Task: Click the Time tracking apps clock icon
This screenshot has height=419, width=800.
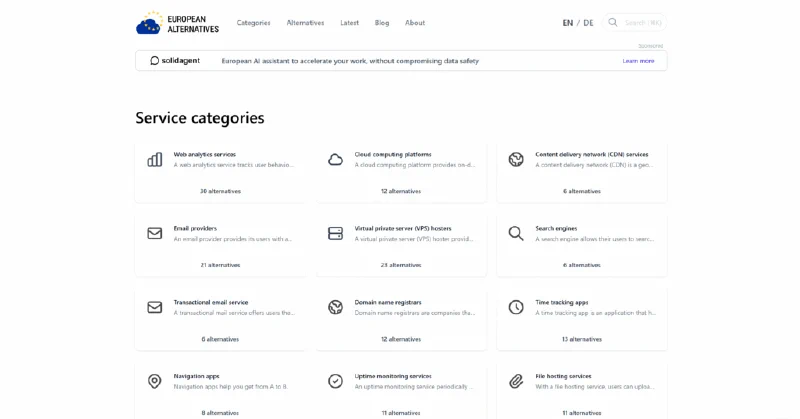Action: pos(516,307)
